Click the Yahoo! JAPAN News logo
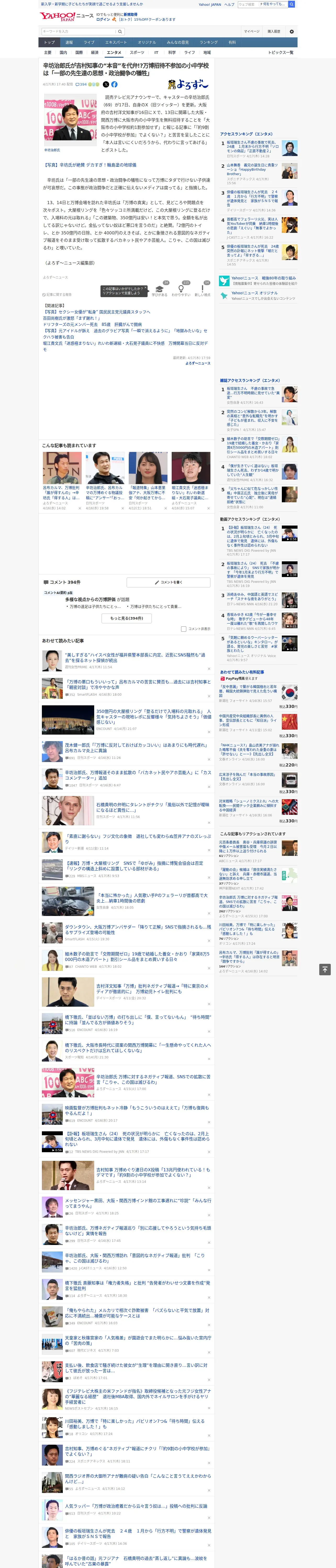Viewport: 336px width, 1568px height. click(66, 16)
